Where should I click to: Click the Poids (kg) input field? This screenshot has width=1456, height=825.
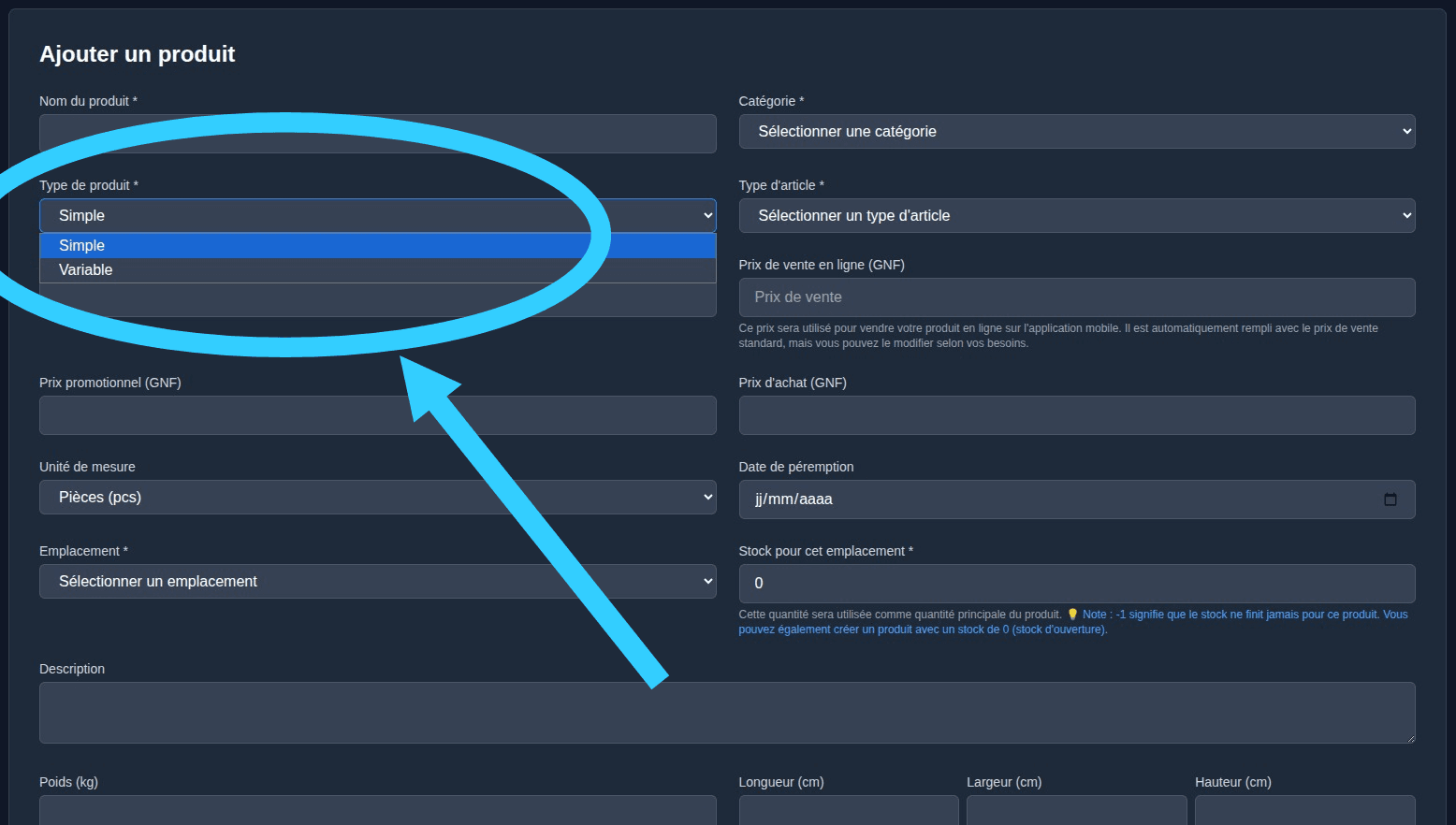click(x=377, y=809)
